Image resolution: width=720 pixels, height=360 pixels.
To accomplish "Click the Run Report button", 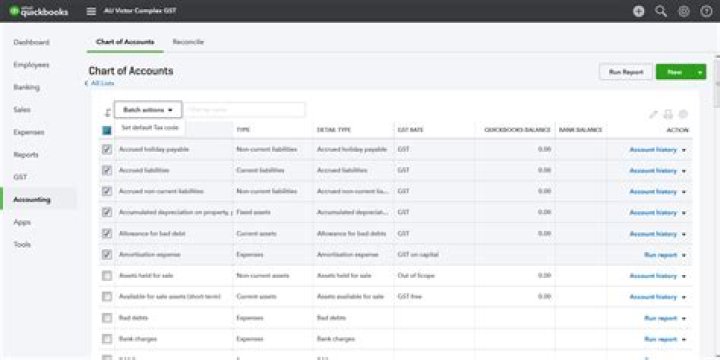I will tap(626, 72).
